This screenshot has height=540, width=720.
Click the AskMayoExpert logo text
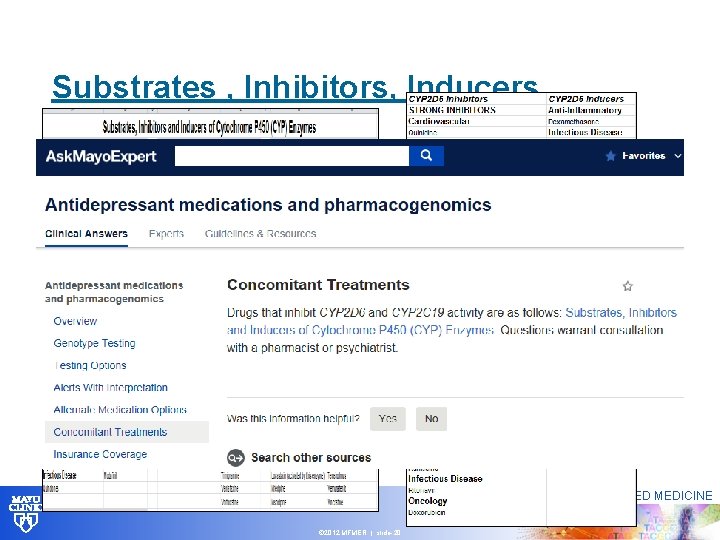click(101, 156)
